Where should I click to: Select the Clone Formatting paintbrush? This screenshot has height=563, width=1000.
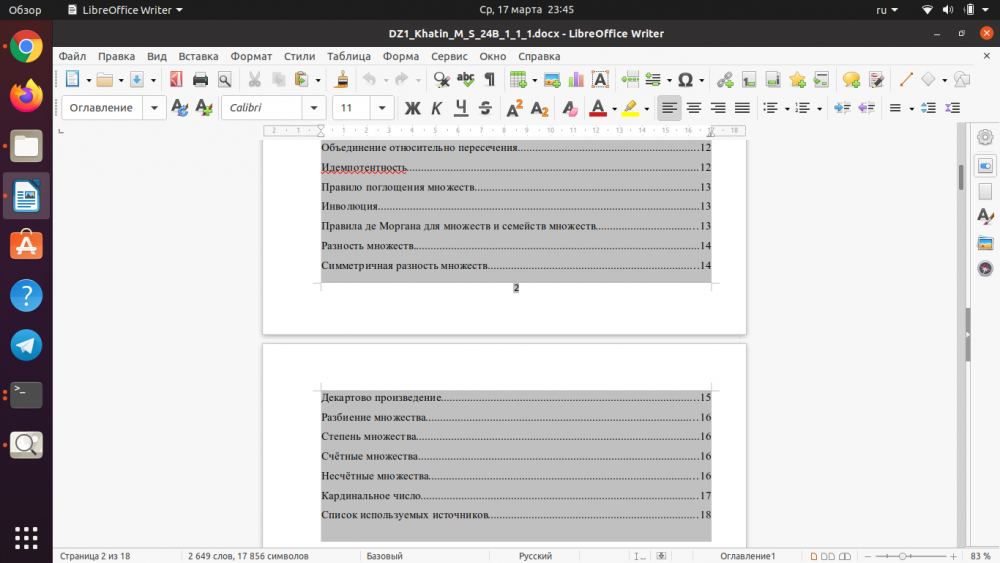pyautogui.click(x=342, y=80)
